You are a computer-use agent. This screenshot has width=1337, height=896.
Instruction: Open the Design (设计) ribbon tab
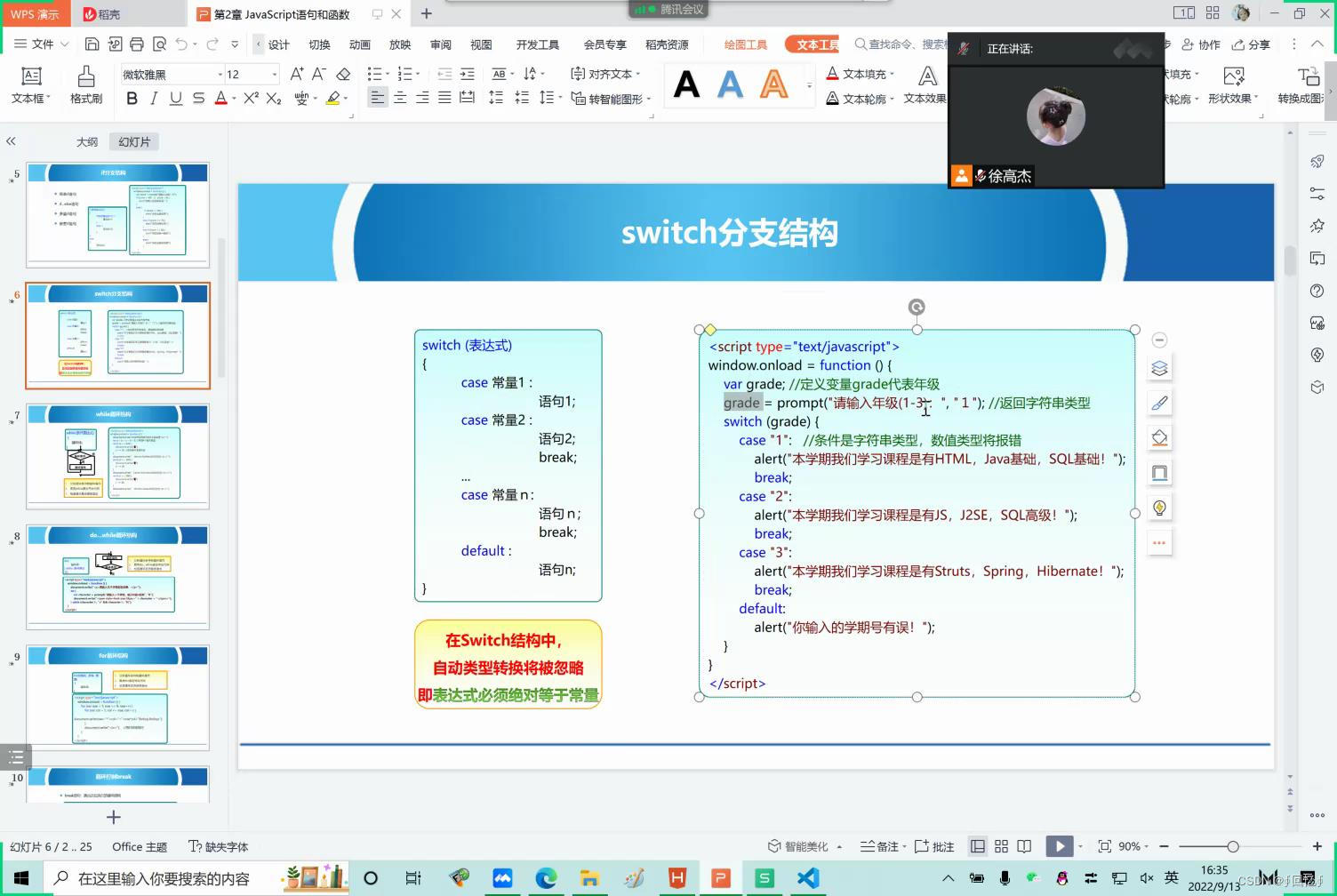(x=279, y=44)
